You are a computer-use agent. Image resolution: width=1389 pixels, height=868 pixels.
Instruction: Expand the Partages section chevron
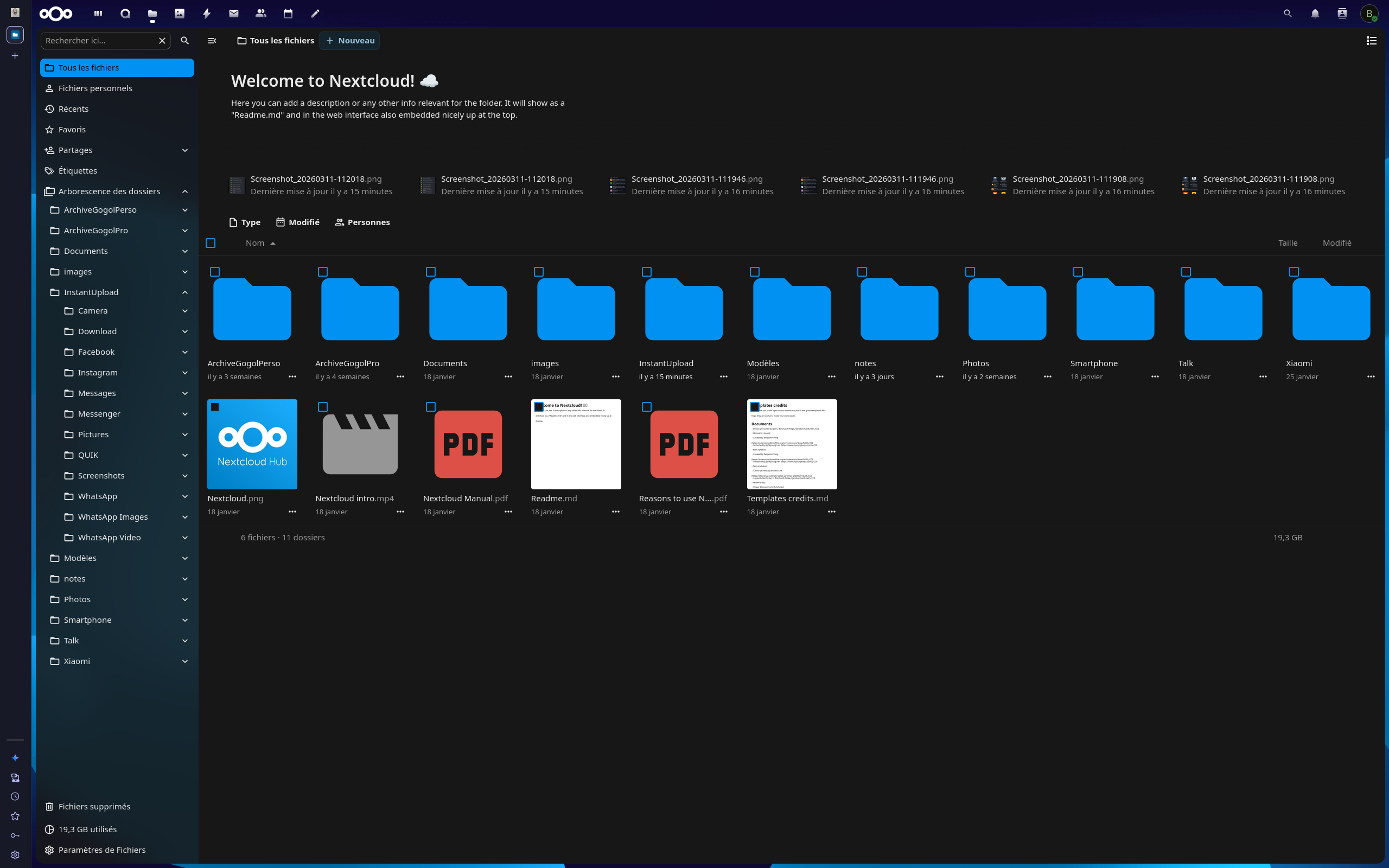point(185,150)
